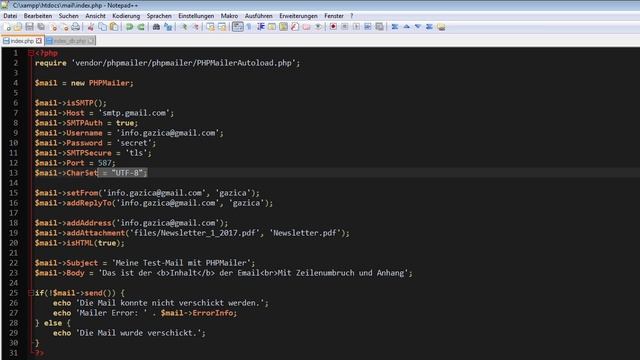
Task: Close the index.php tab
Action: (x=39, y=41)
